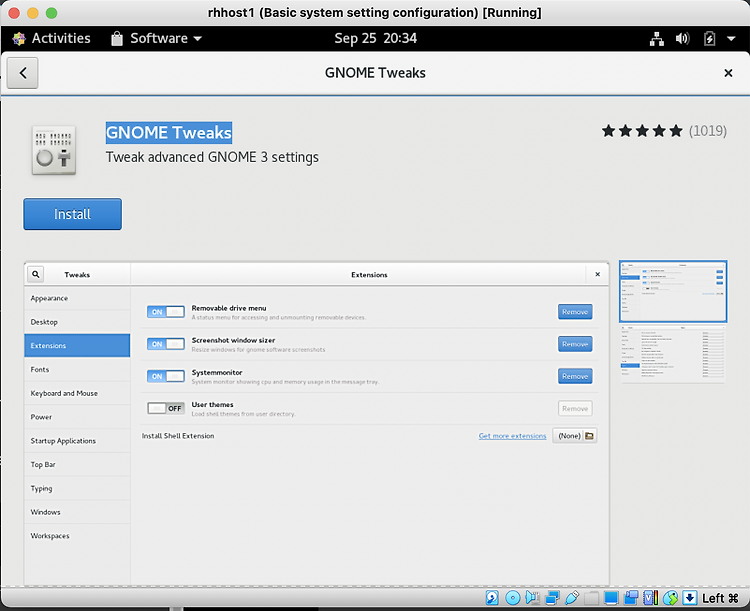Screen dimensions: 750x611
Task: Click the VirtualBox shared folders icon
Action: (x=592, y=598)
